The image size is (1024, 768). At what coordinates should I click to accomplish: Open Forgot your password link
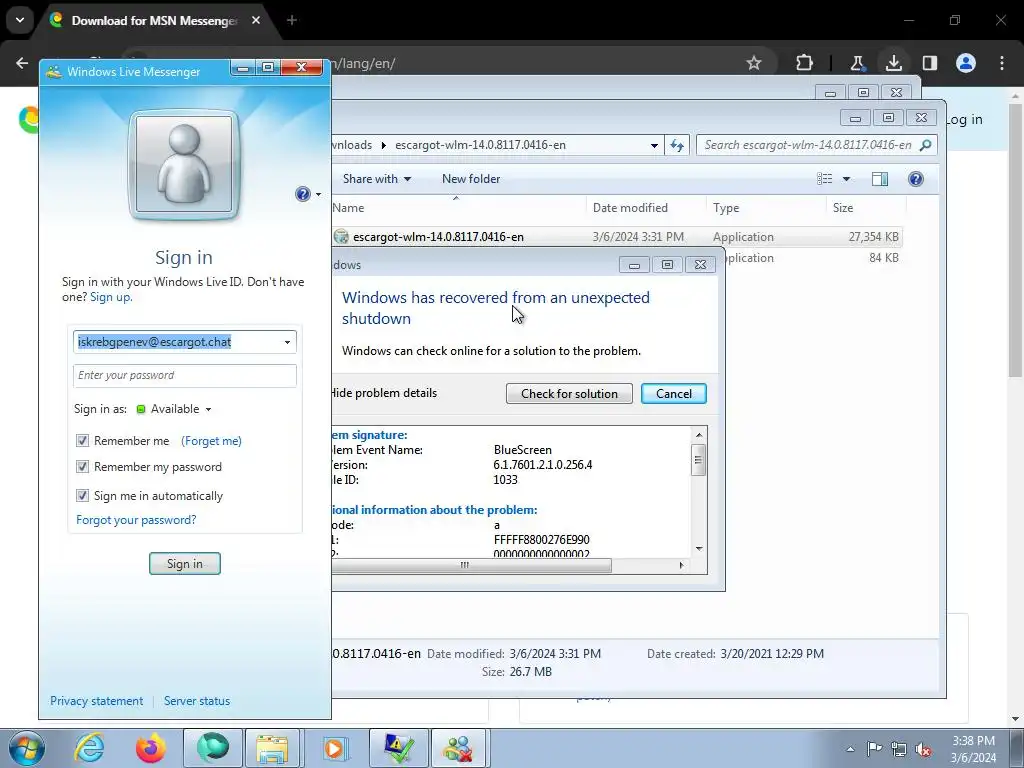[x=136, y=520]
